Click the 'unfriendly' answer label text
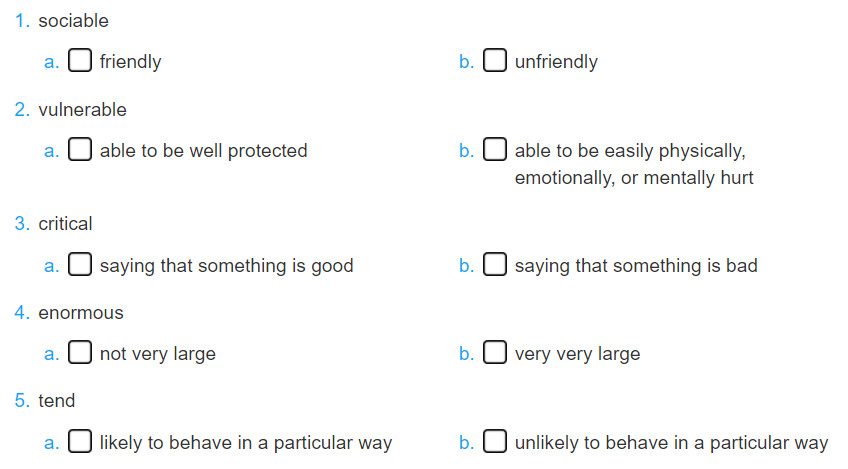Viewport: 848px width, 469px height. point(556,62)
